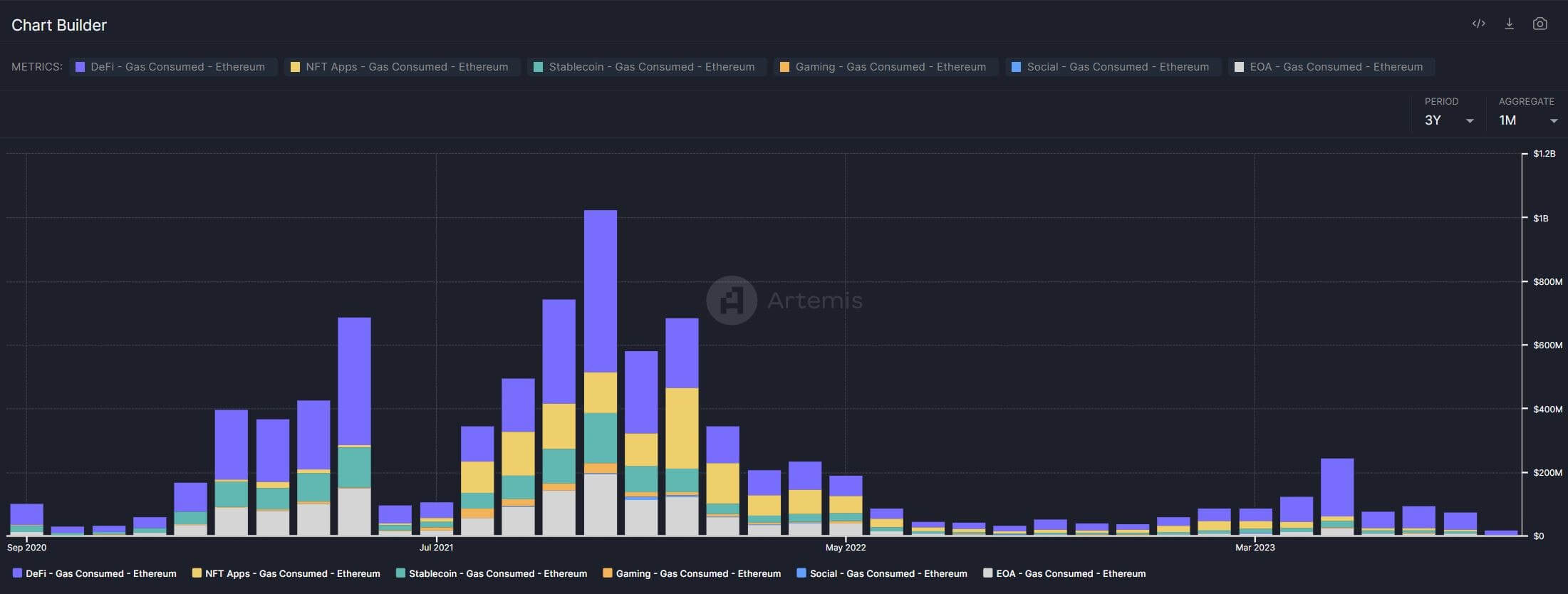The width and height of the screenshot is (1568, 594).
Task: Open the Aggregate 1M dropdown
Action: [1527, 120]
